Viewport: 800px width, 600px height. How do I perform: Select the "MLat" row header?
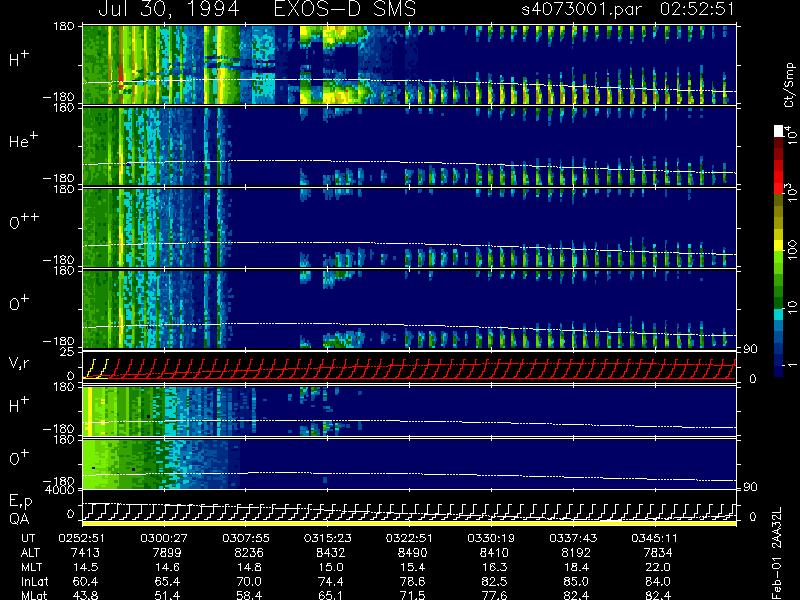pos(34,595)
